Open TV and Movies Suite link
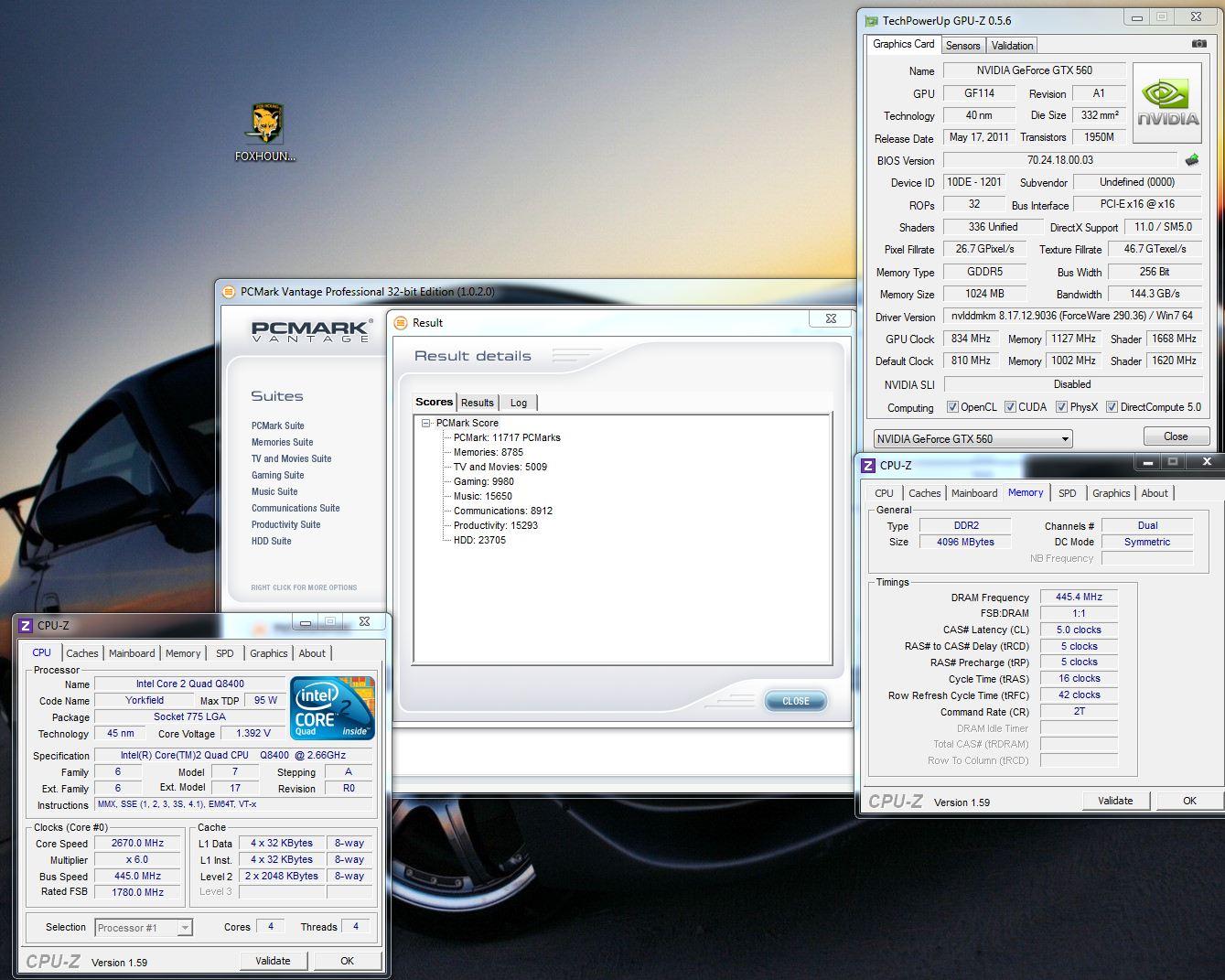 pos(292,458)
